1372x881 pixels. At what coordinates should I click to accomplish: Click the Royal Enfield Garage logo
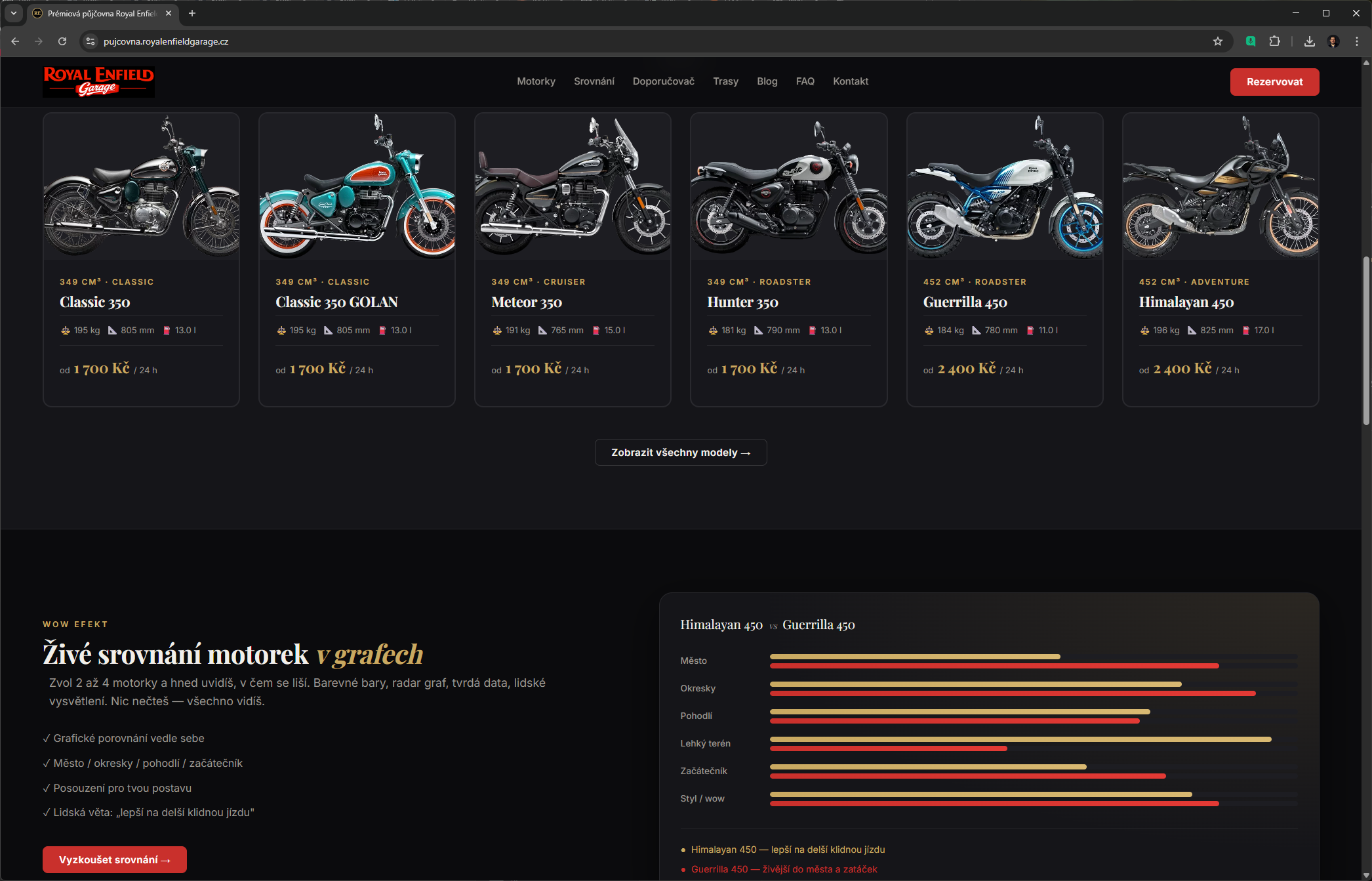98,81
